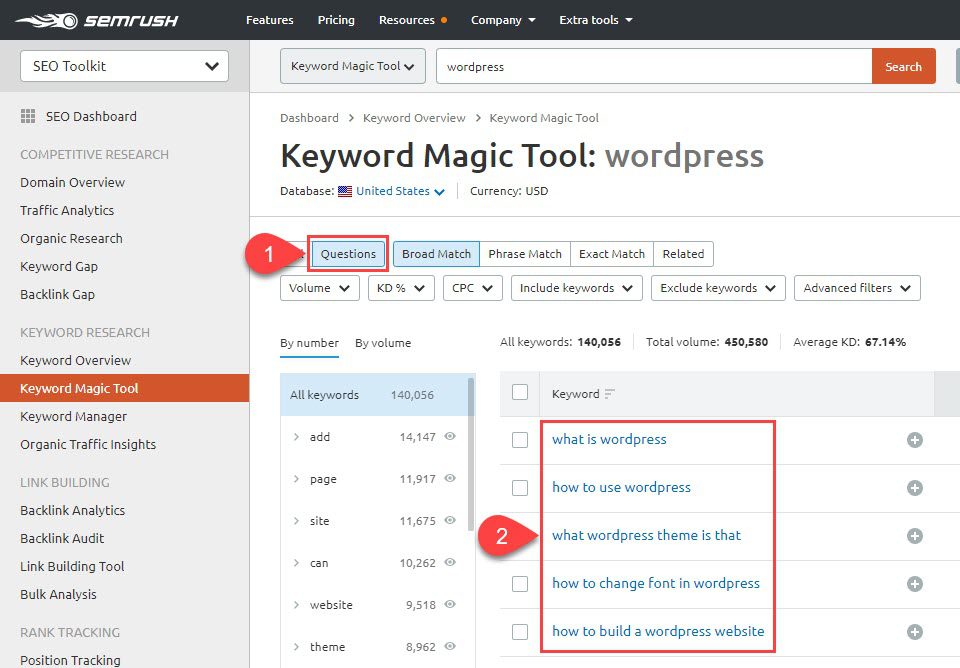Image resolution: width=960 pixels, height=668 pixels.
Task: Expand the Advanced filters dropdown
Action: (856, 287)
